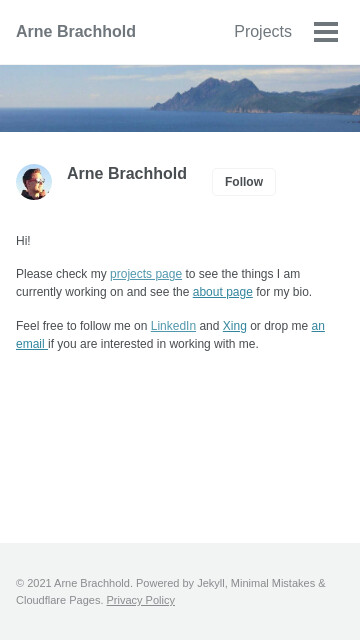Visit the about page link
Screen dimensions: 360x640
[x=222, y=292]
